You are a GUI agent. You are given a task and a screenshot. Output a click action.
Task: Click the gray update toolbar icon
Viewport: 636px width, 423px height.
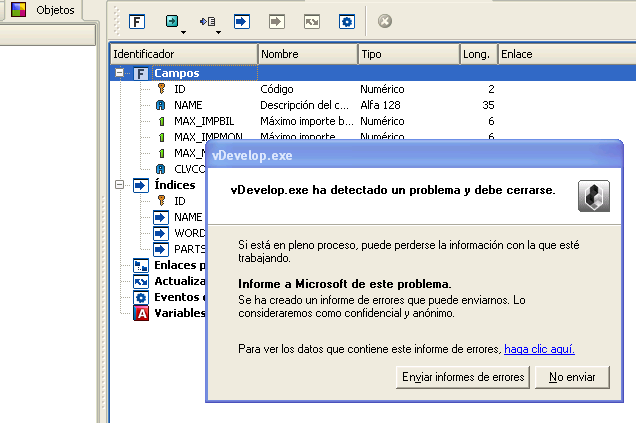[312, 21]
